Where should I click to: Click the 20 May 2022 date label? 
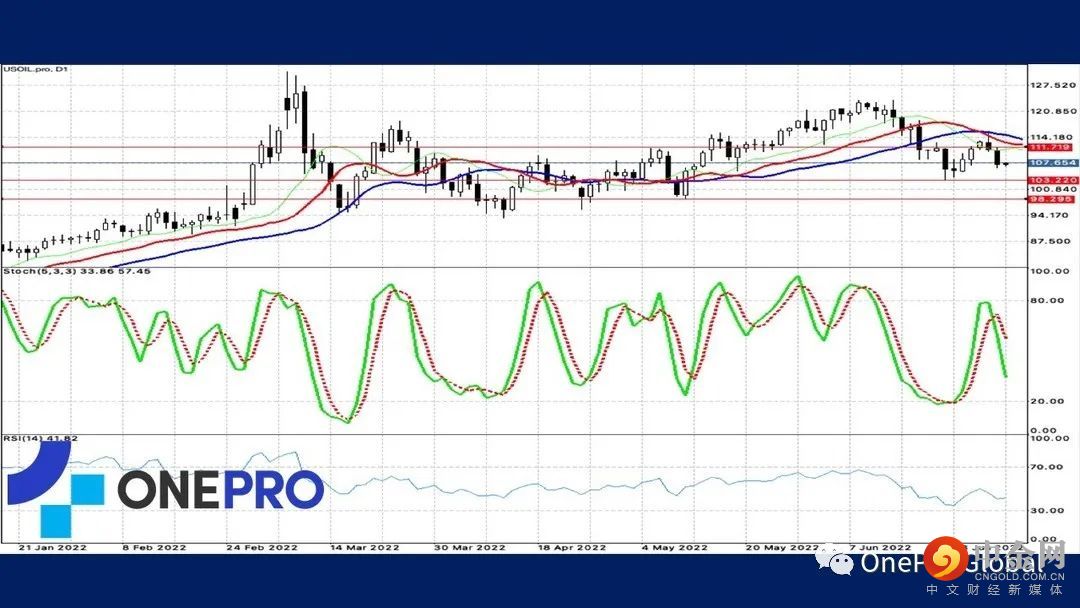tap(782, 547)
